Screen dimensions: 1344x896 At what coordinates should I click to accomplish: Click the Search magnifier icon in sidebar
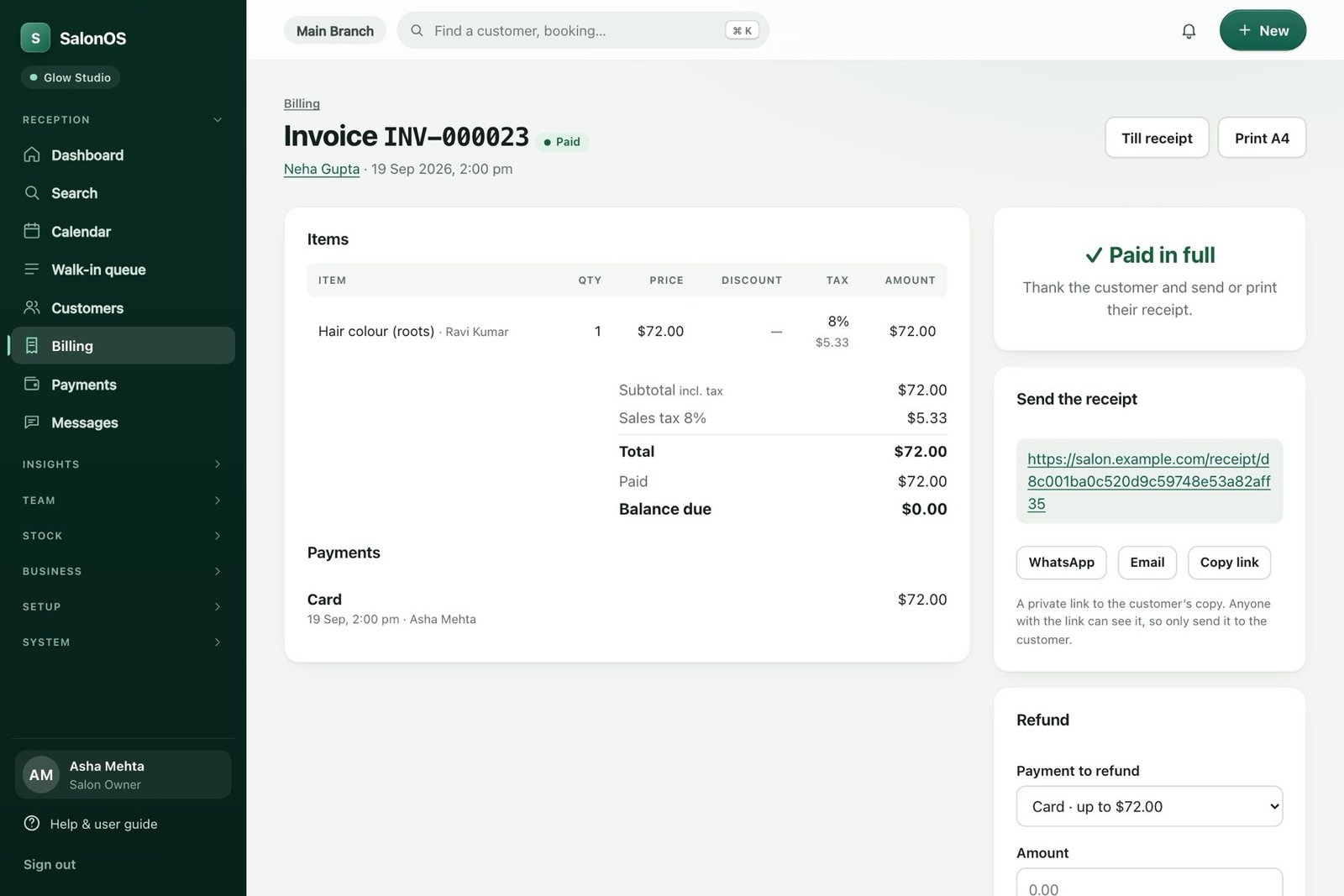pyautogui.click(x=32, y=193)
